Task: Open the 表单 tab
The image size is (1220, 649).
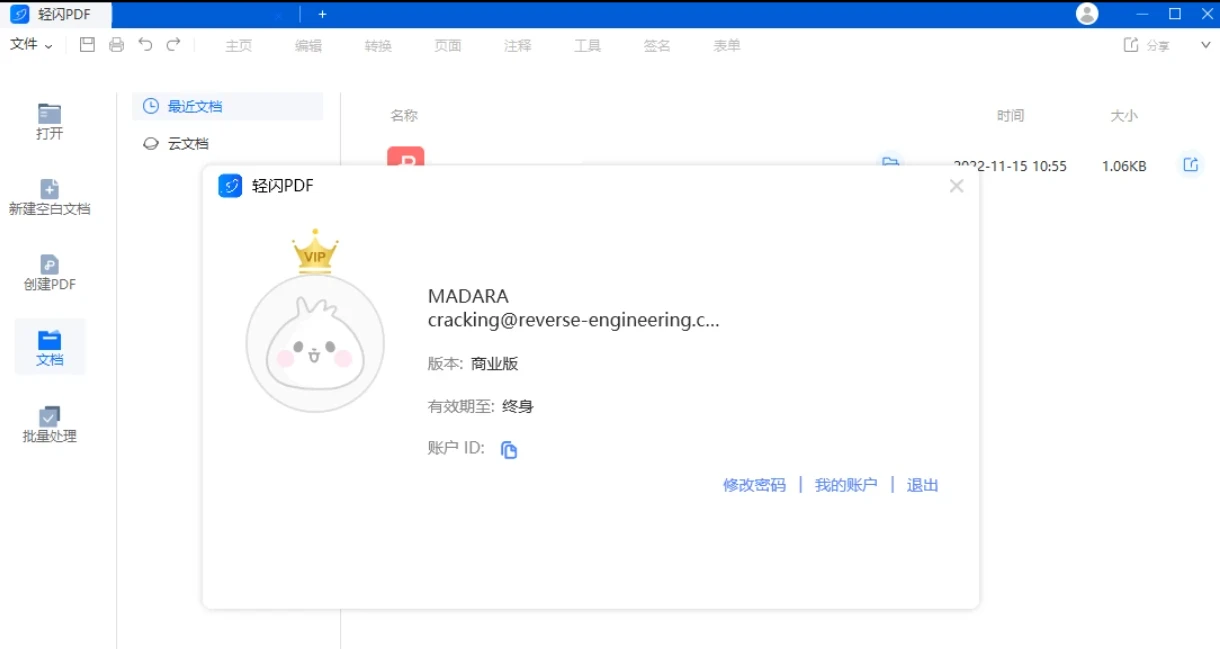Action: (x=727, y=46)
